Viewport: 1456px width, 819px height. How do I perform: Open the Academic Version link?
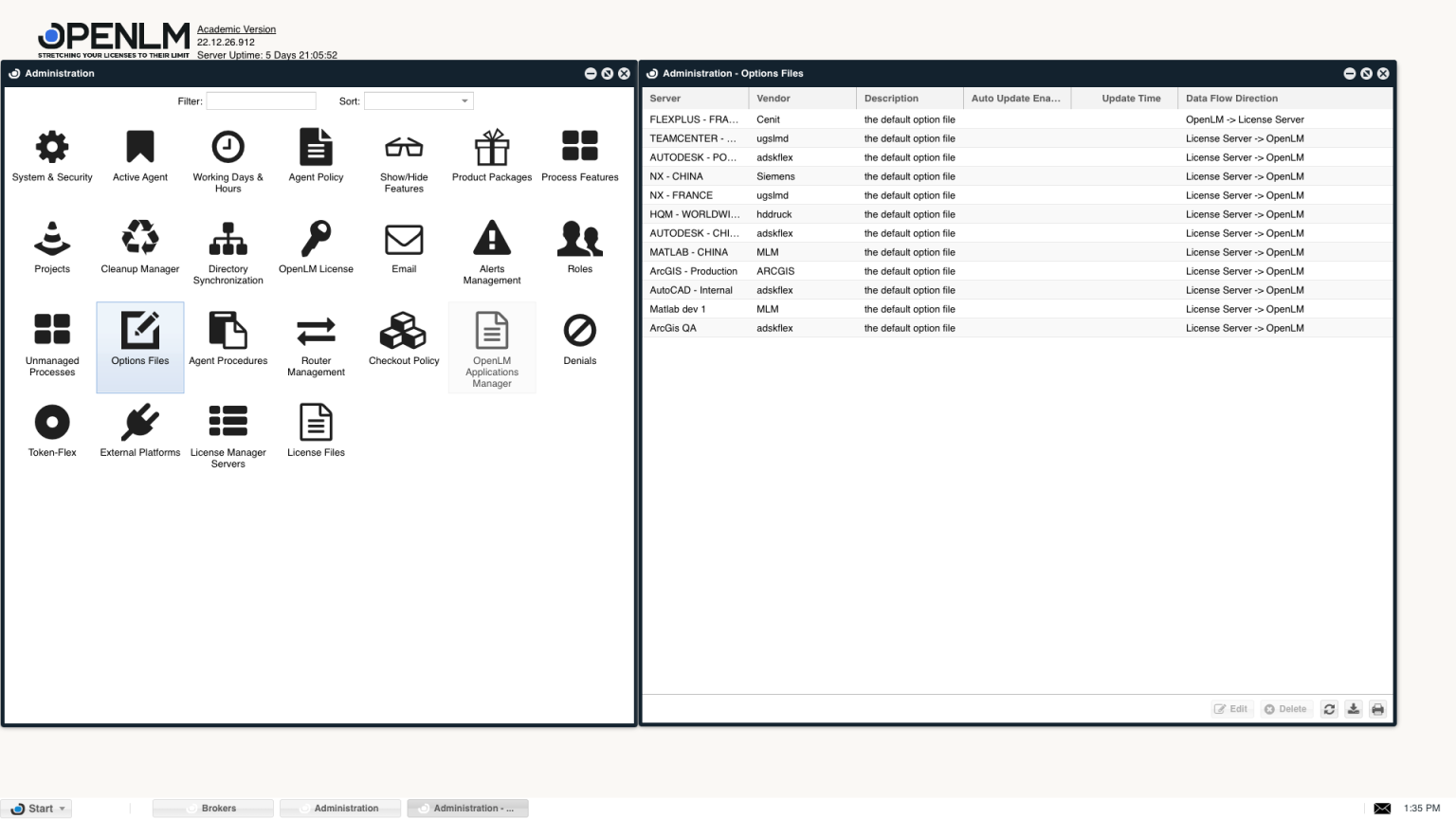[236, 28]
